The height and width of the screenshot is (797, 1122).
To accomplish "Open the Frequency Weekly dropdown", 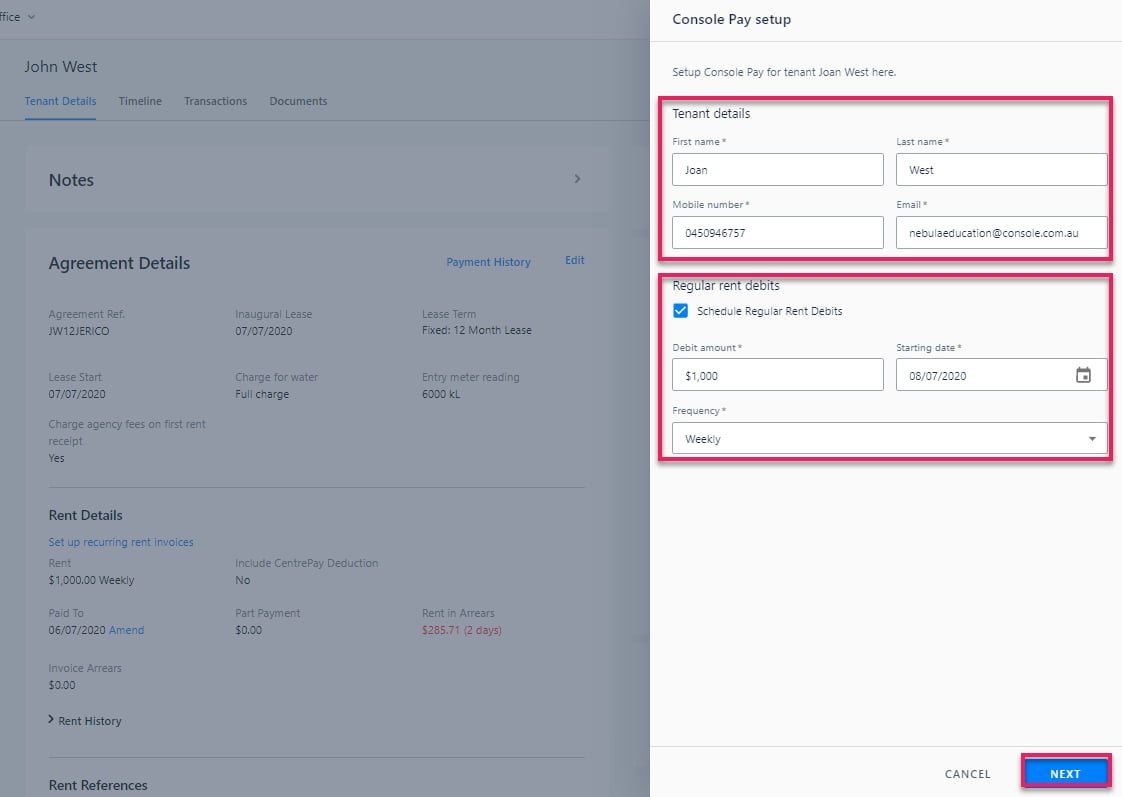I will click(x=889, y=439).
